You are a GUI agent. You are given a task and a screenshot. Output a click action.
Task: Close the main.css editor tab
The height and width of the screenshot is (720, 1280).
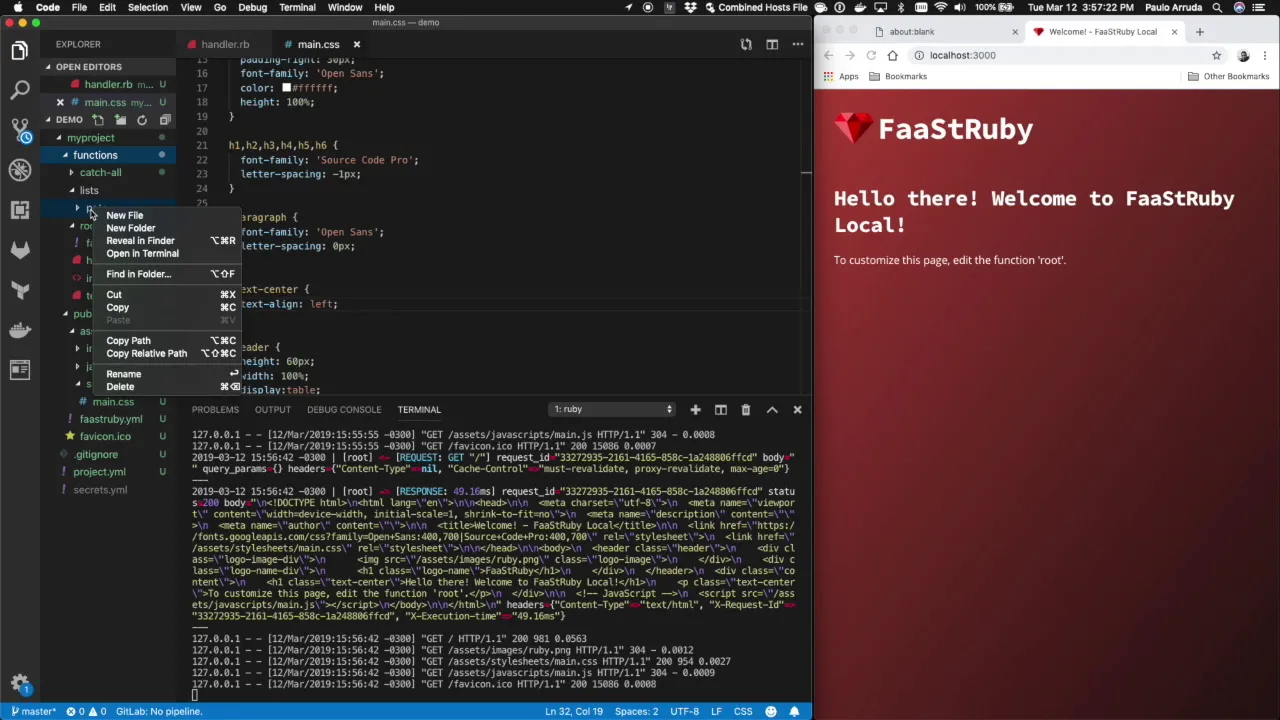356,44
